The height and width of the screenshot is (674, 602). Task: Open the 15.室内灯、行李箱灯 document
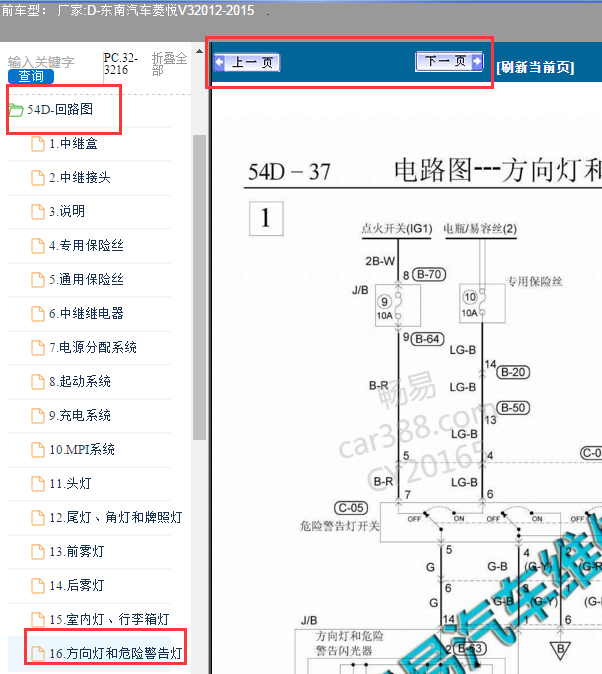pos(109,619)
